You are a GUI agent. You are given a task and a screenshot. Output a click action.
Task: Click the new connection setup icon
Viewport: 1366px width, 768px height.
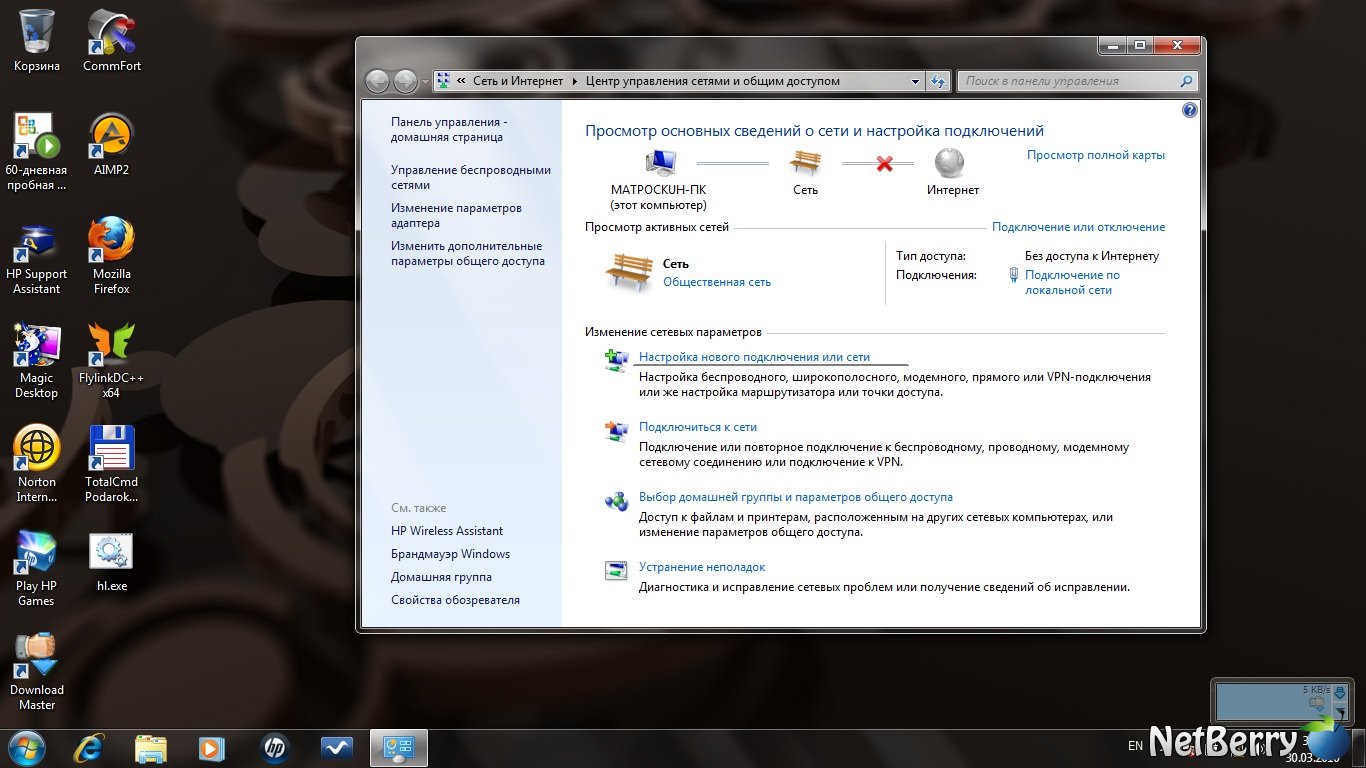click(616, 360)
